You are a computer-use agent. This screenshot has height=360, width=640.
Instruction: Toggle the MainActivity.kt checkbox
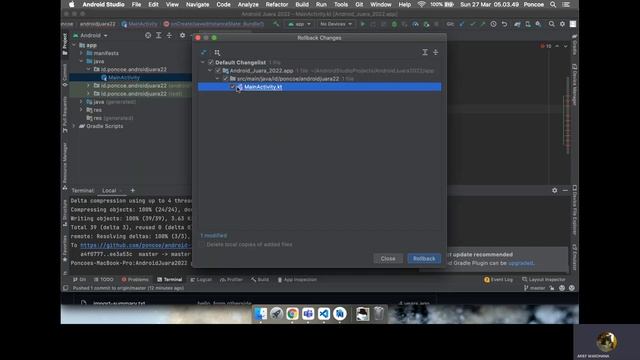233,87
